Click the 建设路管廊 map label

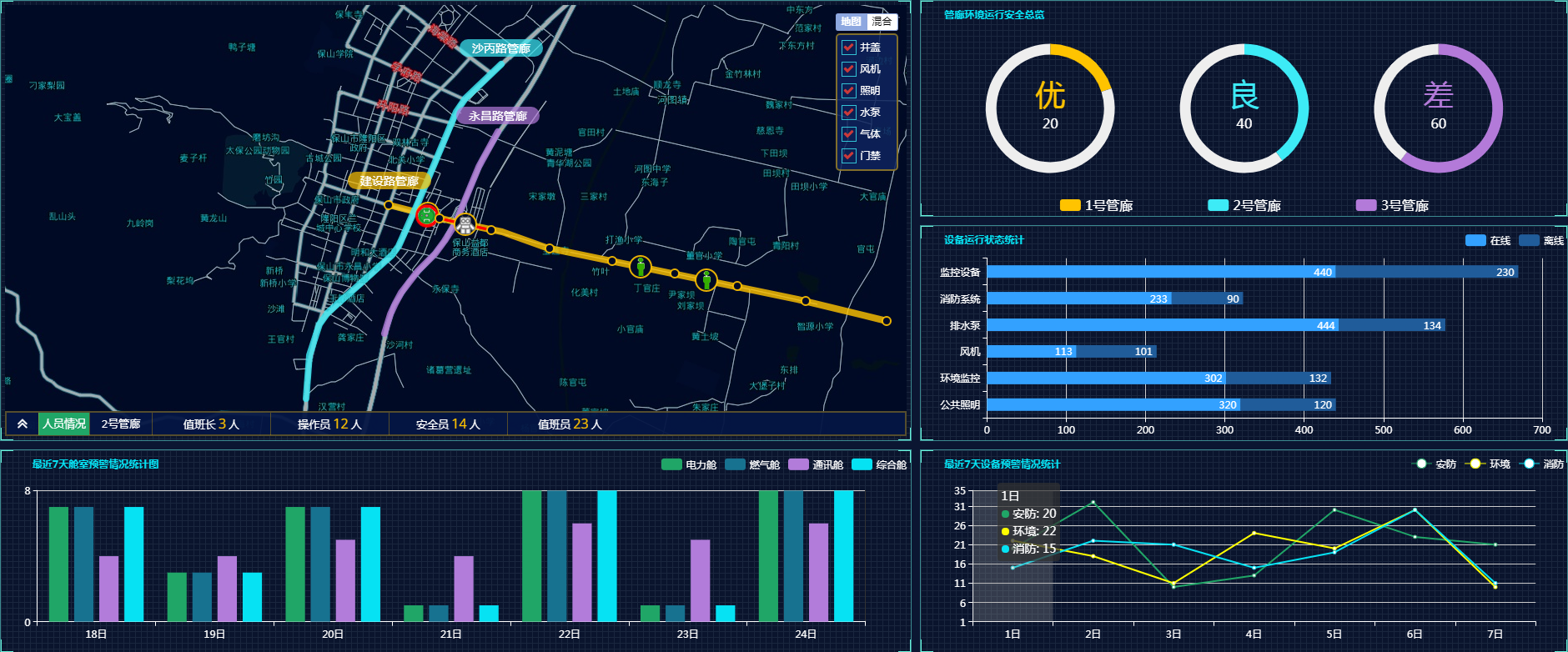(389, 181)
